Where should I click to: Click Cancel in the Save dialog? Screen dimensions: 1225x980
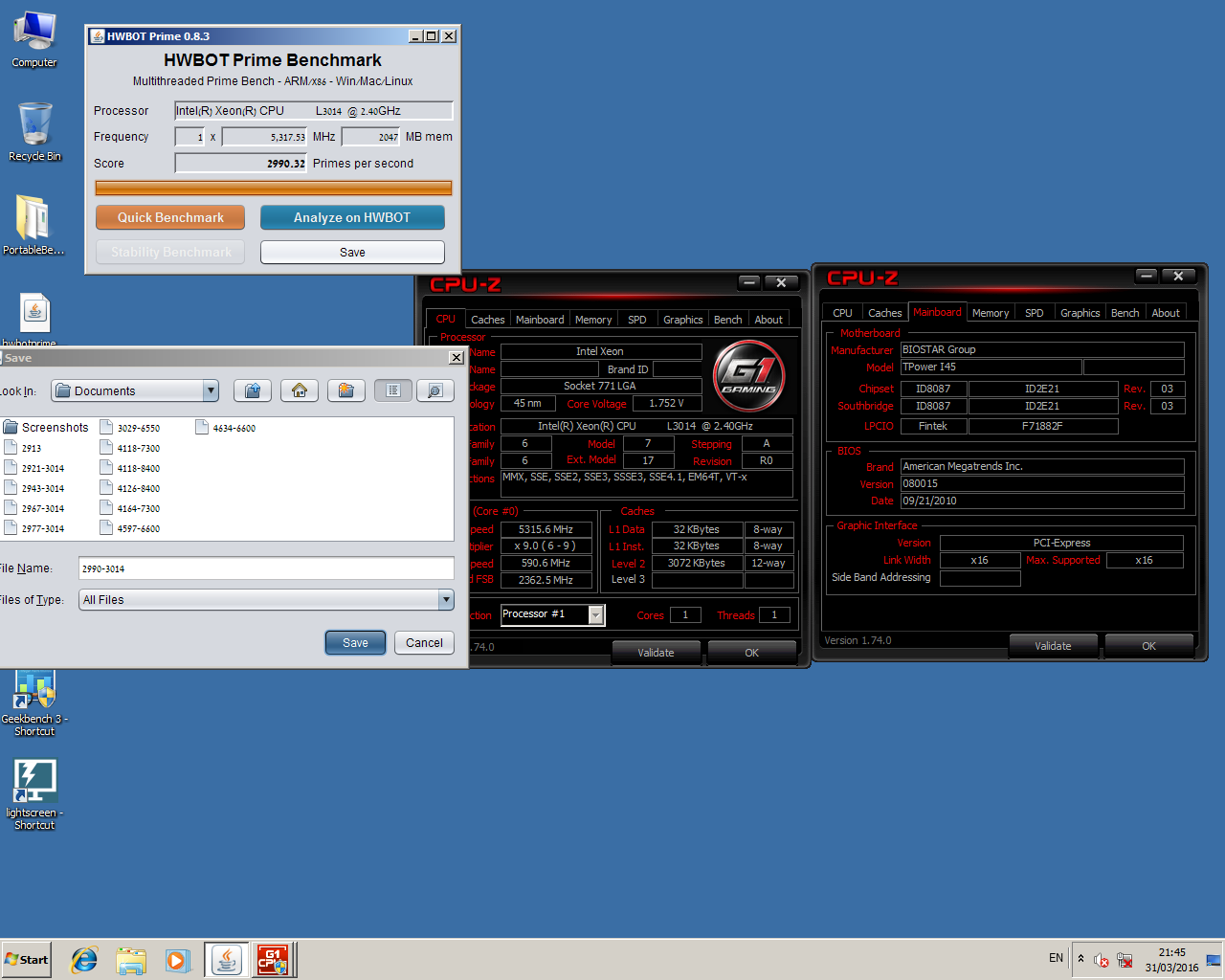(424, 643)
